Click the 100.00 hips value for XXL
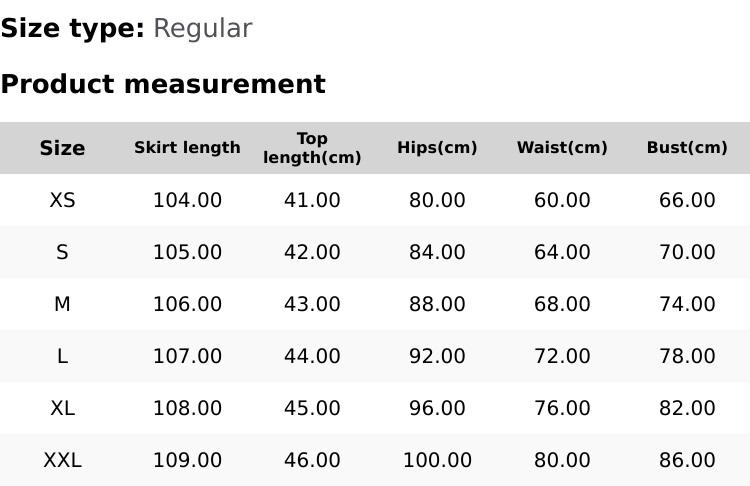The height and width of the screenshot is (486, 750). tap(437, 460)
